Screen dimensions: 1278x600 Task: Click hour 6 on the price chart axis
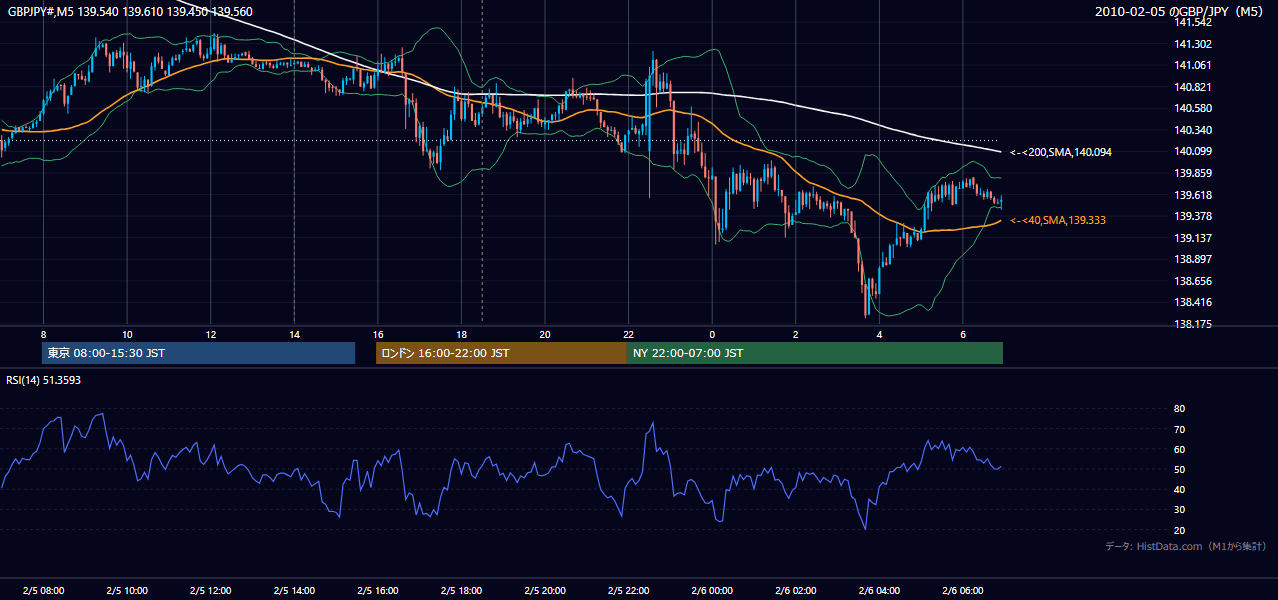point(962,334)
